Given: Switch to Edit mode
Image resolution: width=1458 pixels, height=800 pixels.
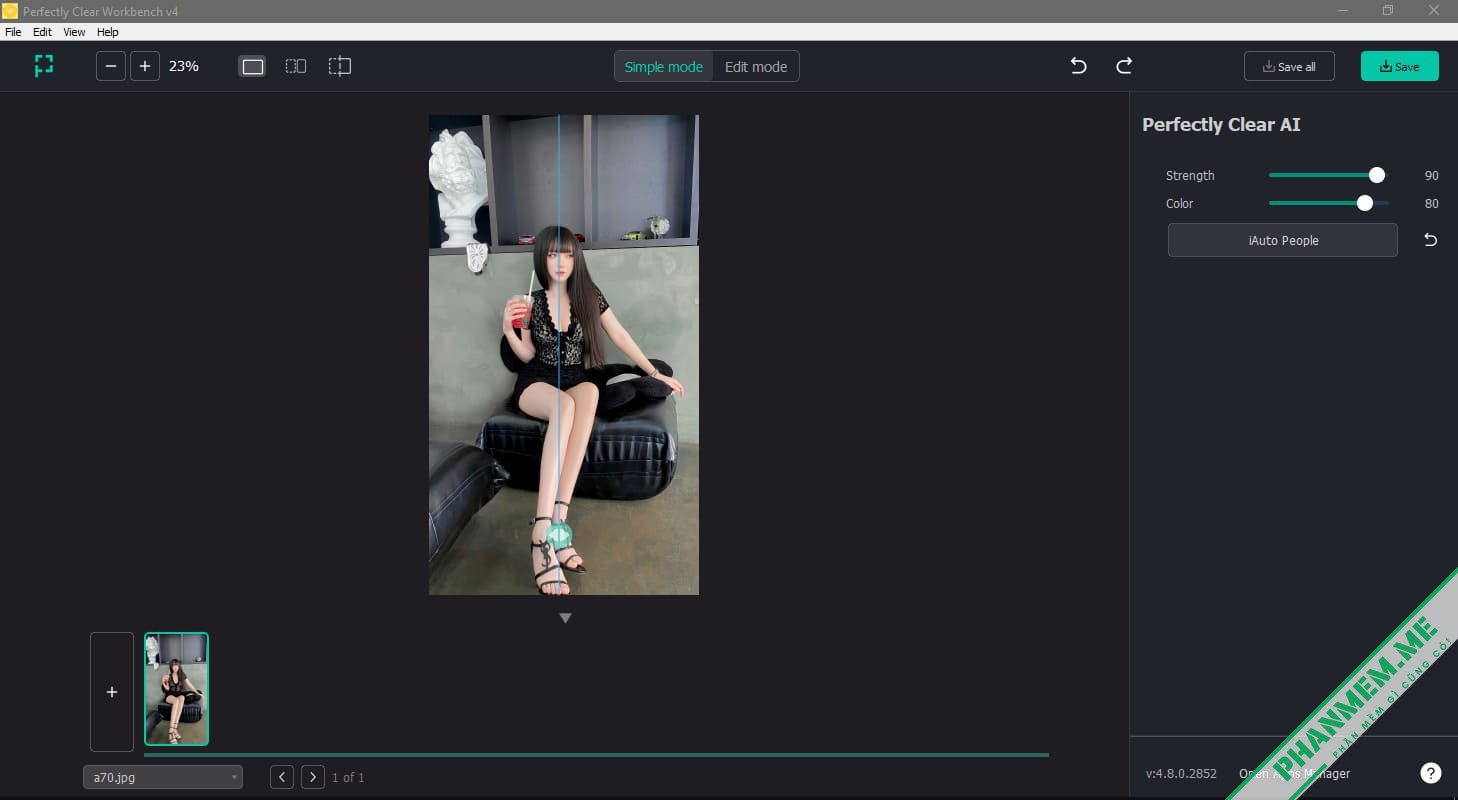Looking at the screenshot, I should point(755,67).
